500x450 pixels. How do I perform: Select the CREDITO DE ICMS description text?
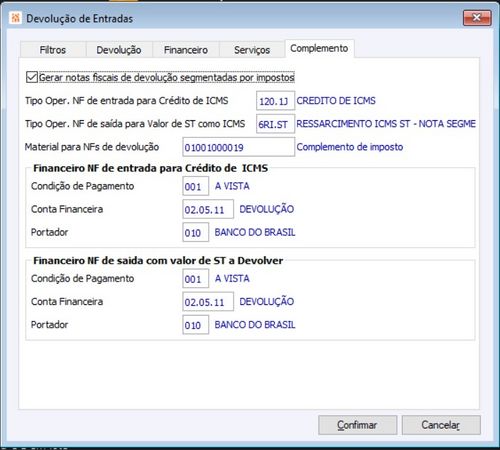(336, 101)
